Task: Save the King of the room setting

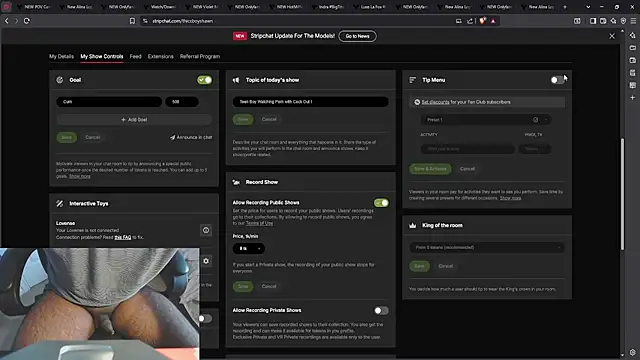Action: coord(419,266)
